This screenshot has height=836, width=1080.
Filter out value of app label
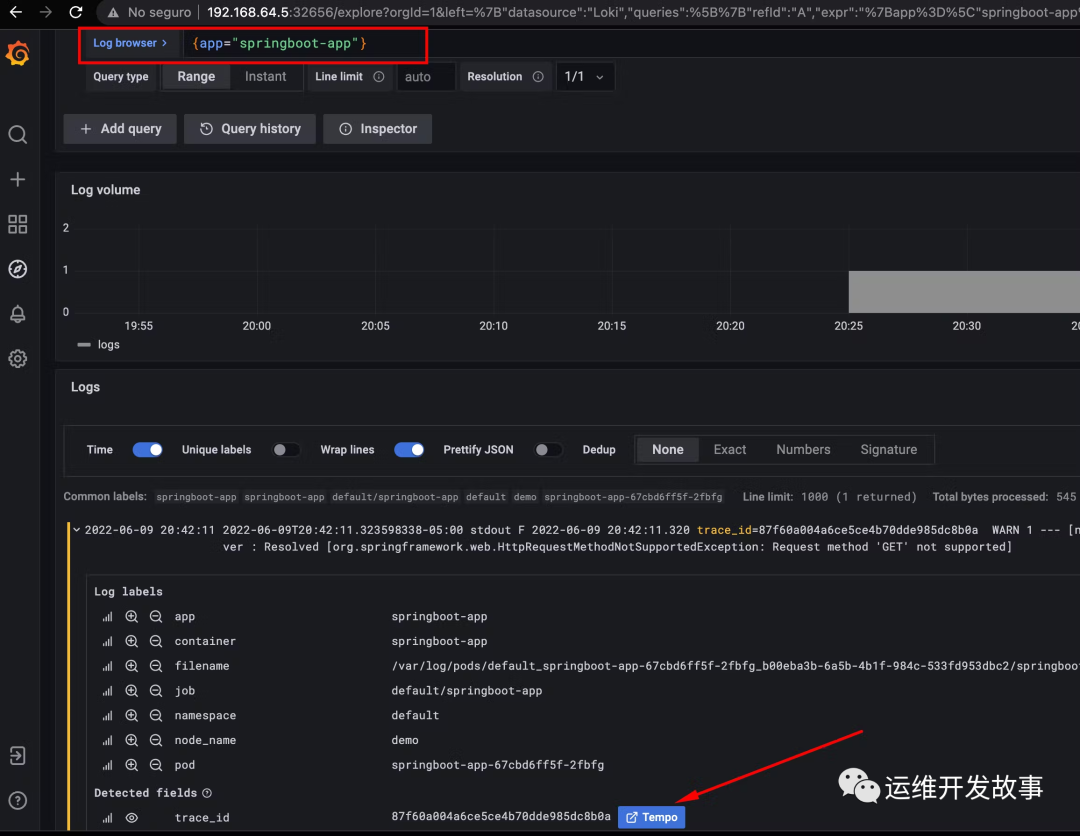coord(156,616)
